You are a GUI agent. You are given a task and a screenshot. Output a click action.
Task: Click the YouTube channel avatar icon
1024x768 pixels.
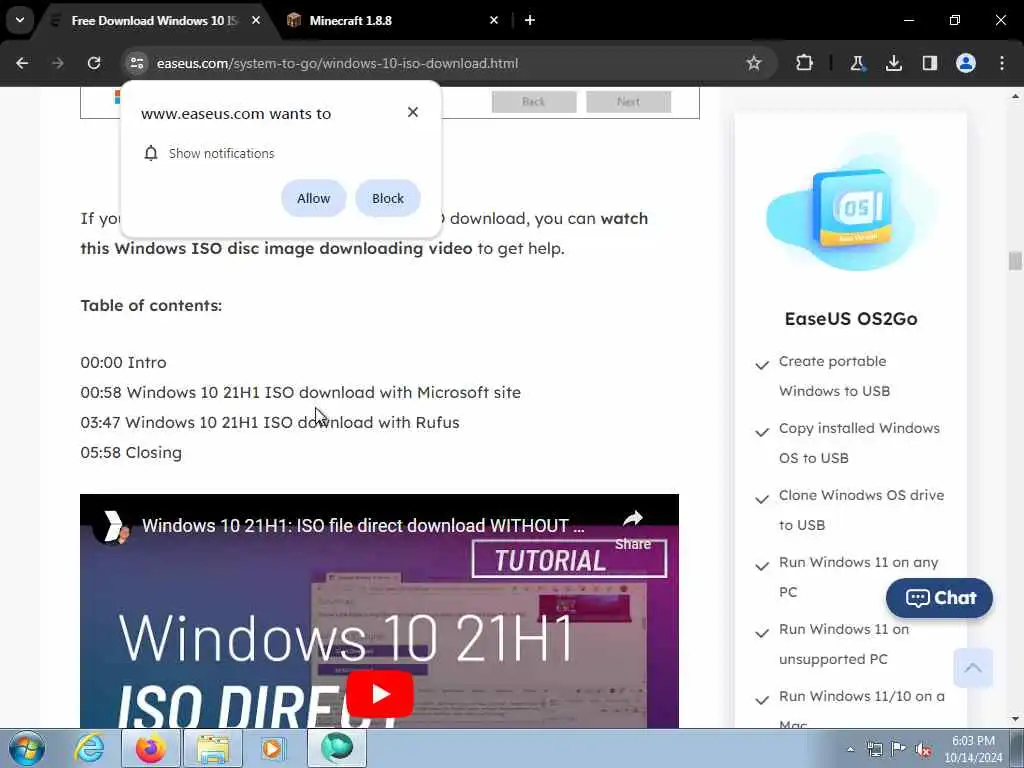(112, 526)
